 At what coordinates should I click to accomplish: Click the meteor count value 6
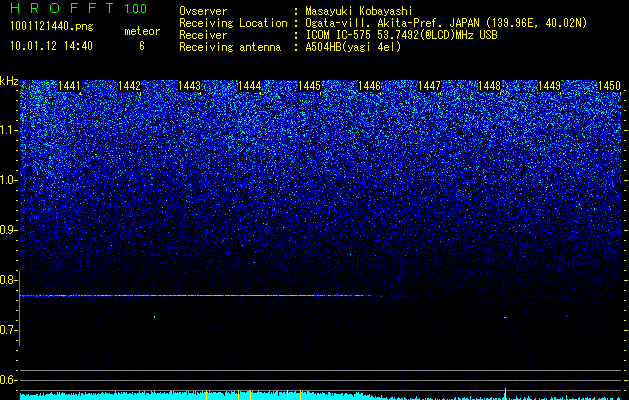pyautogui.click(x=142, y=46)
